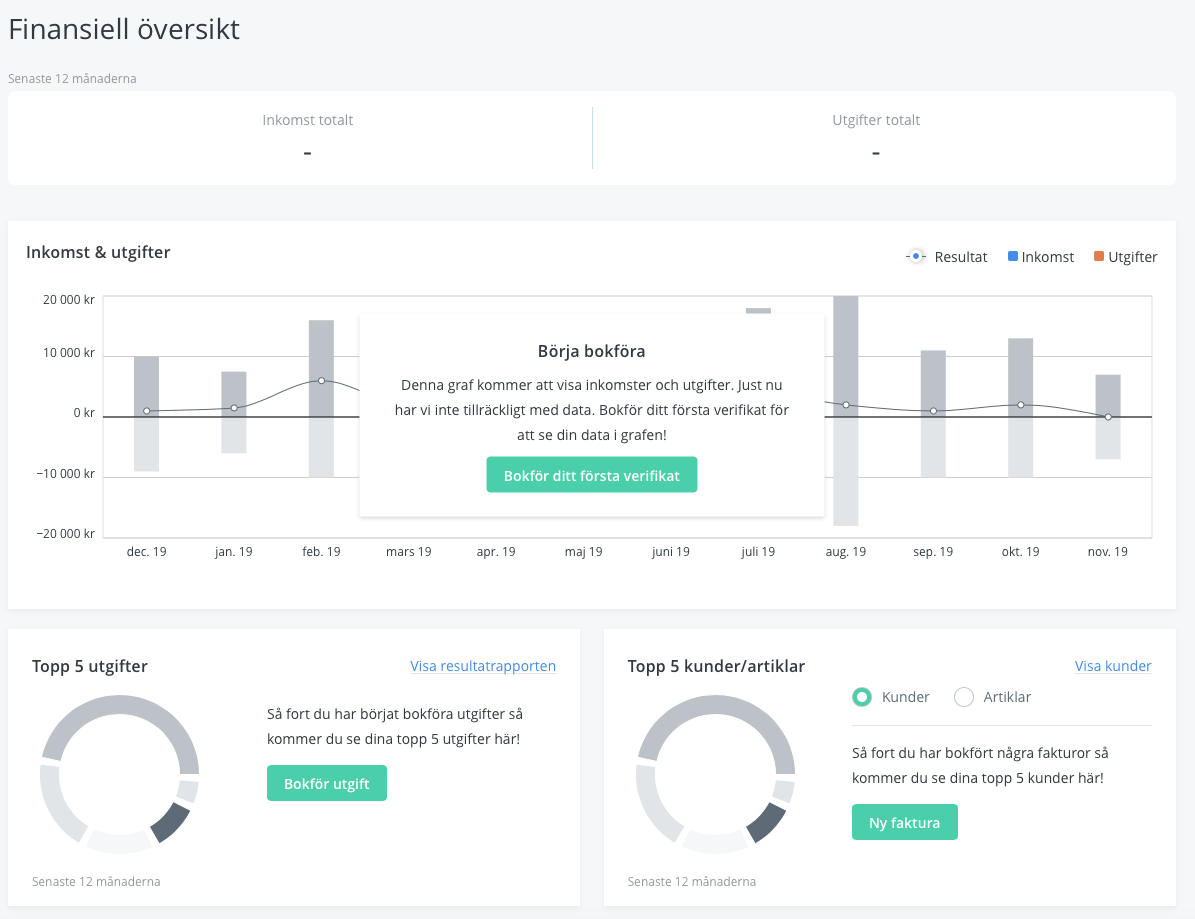Open the Visa kunder link
This screenshot has width=1195, height=919.
[1112, 666]
